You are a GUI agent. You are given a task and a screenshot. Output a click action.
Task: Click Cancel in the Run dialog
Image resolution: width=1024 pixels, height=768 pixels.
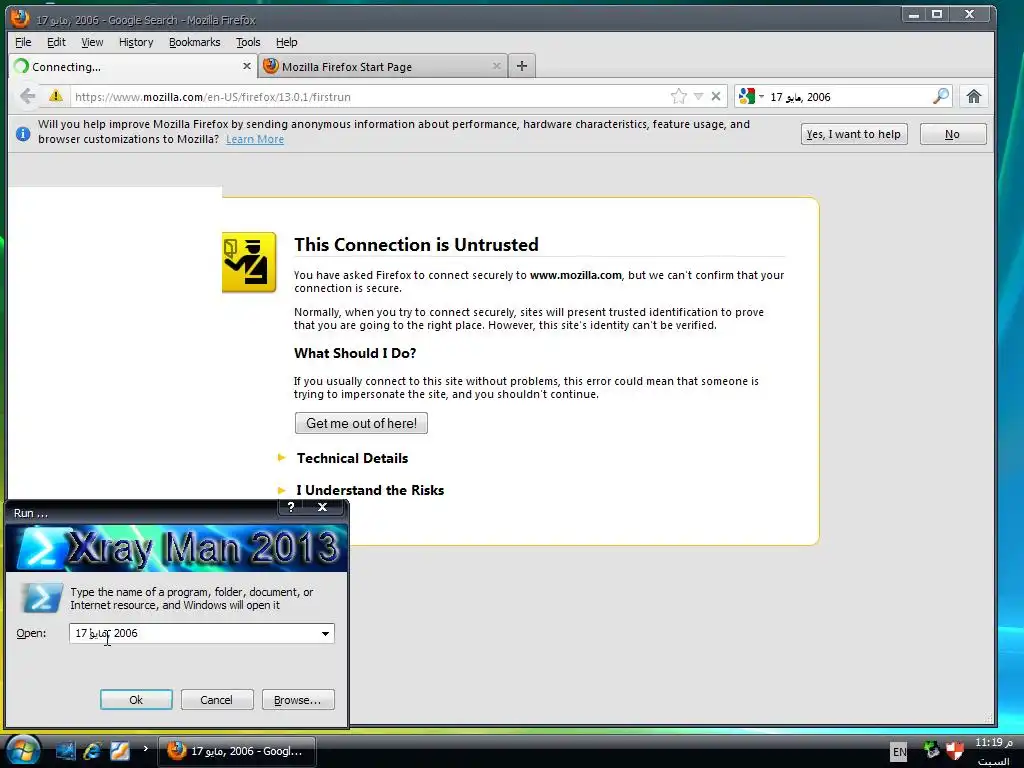tap(216, 699)
